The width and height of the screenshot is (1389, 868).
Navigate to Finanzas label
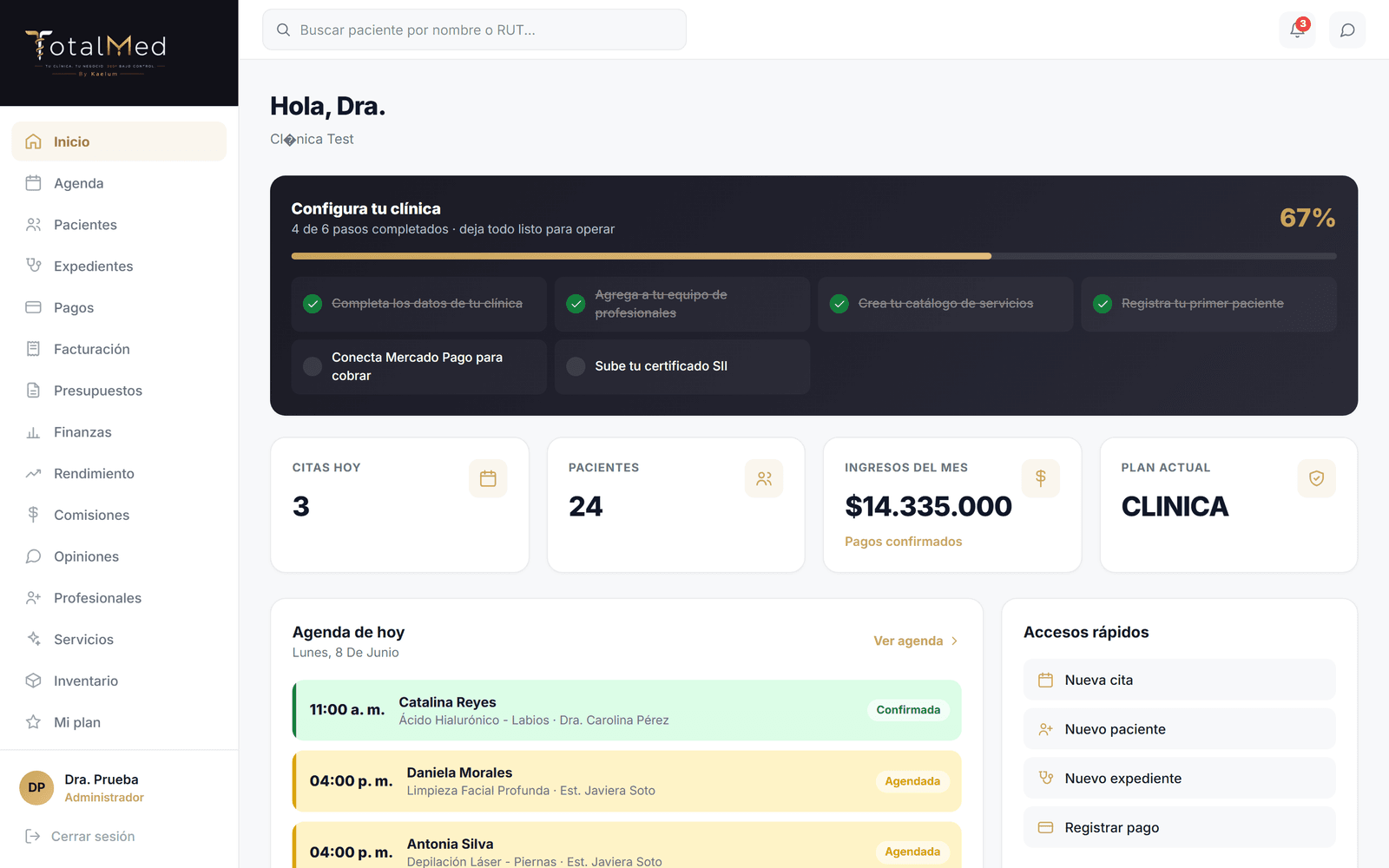point(82,432)
